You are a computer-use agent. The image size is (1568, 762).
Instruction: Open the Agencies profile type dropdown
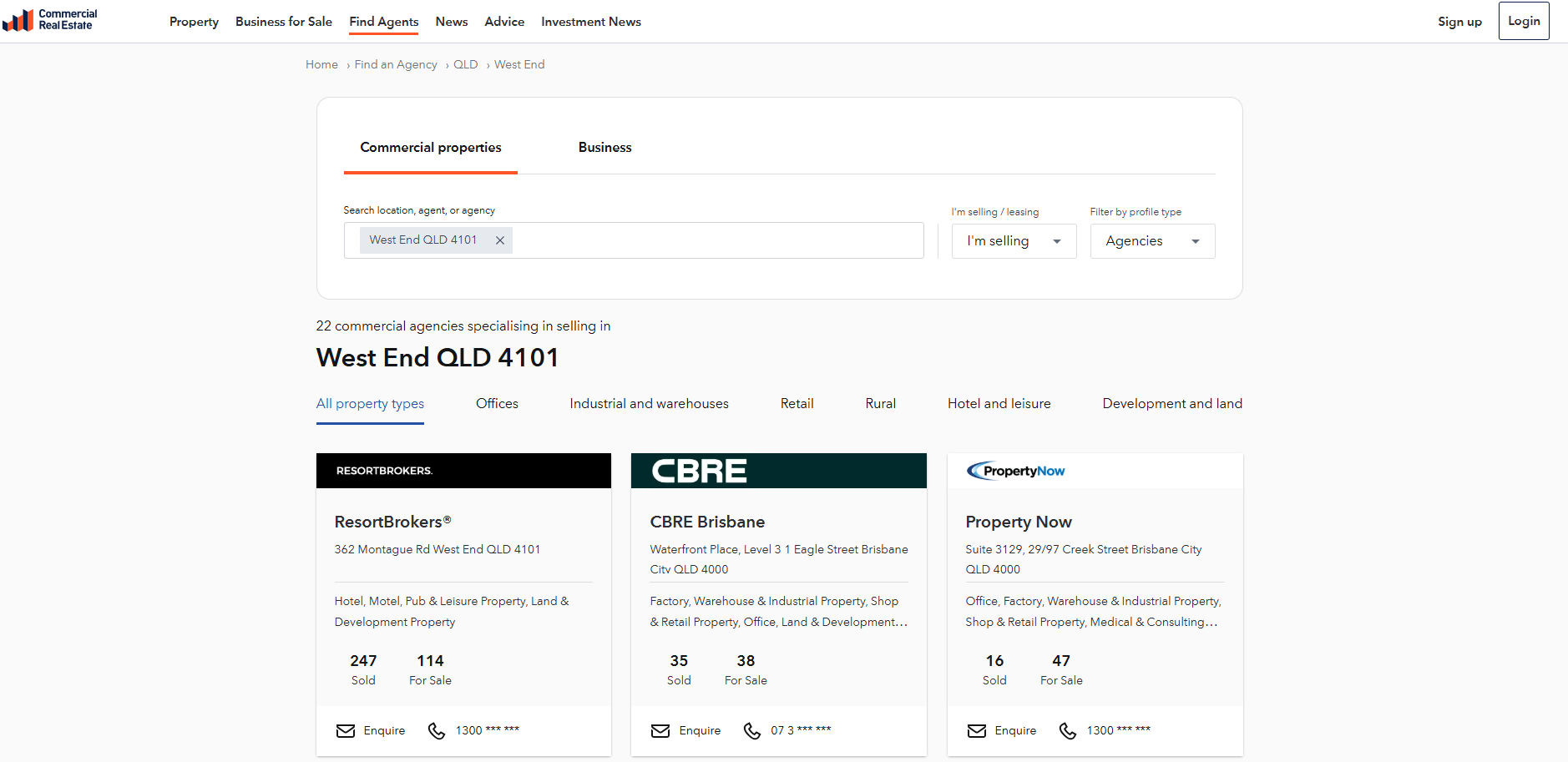tap(1152, 241)
